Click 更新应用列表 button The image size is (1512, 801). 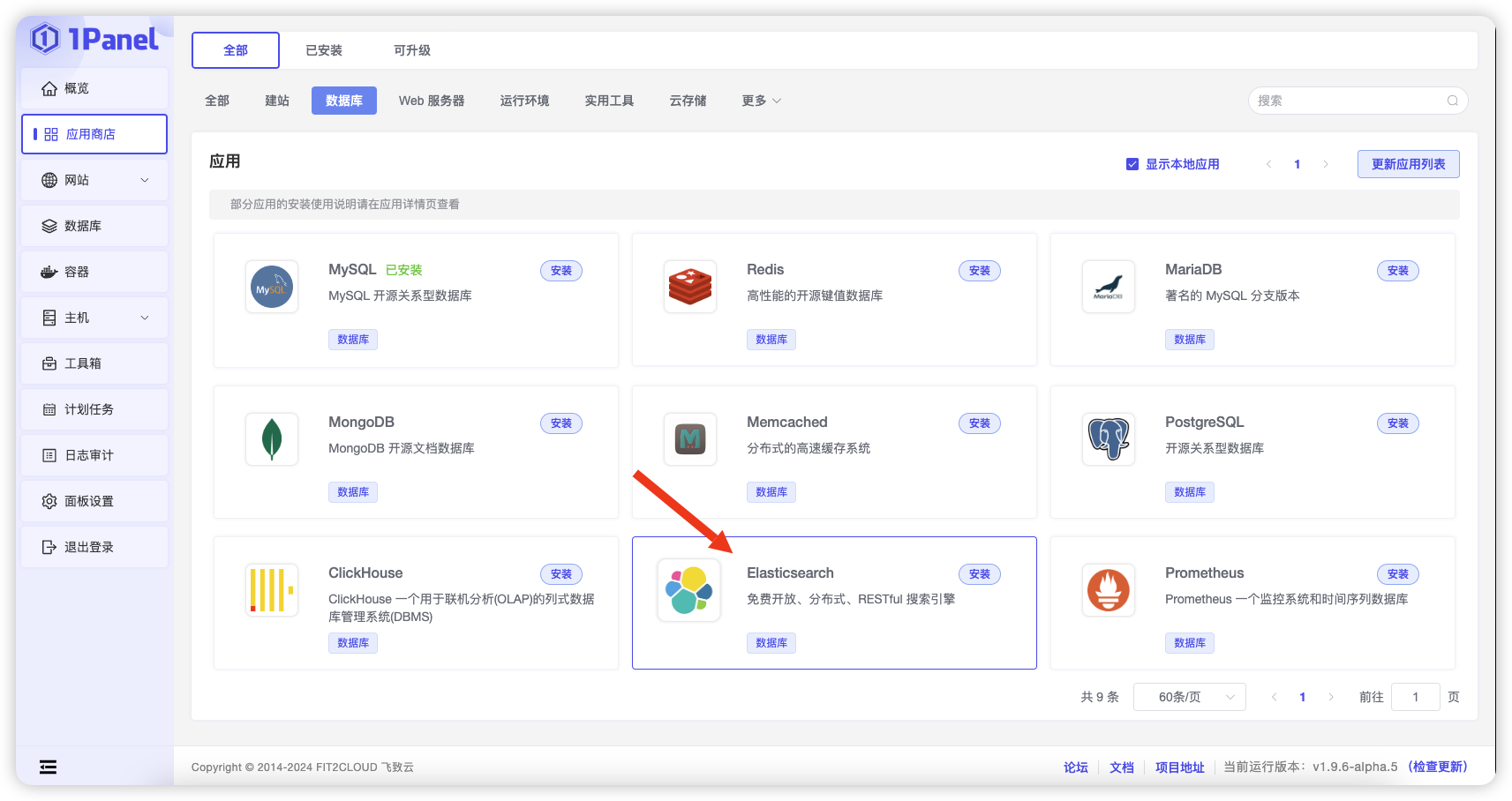[x=1409, y=164]
